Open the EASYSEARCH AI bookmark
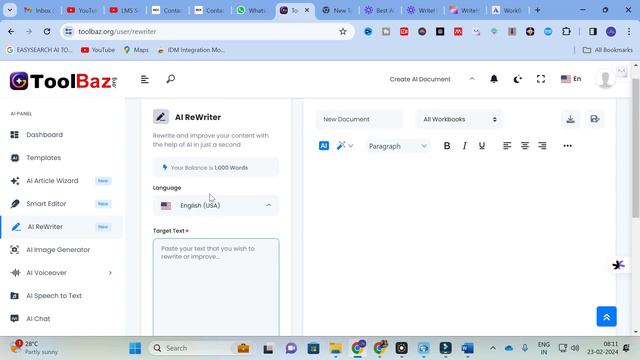The width and height of the screenshot is (640, 360). tap(39, 50)
